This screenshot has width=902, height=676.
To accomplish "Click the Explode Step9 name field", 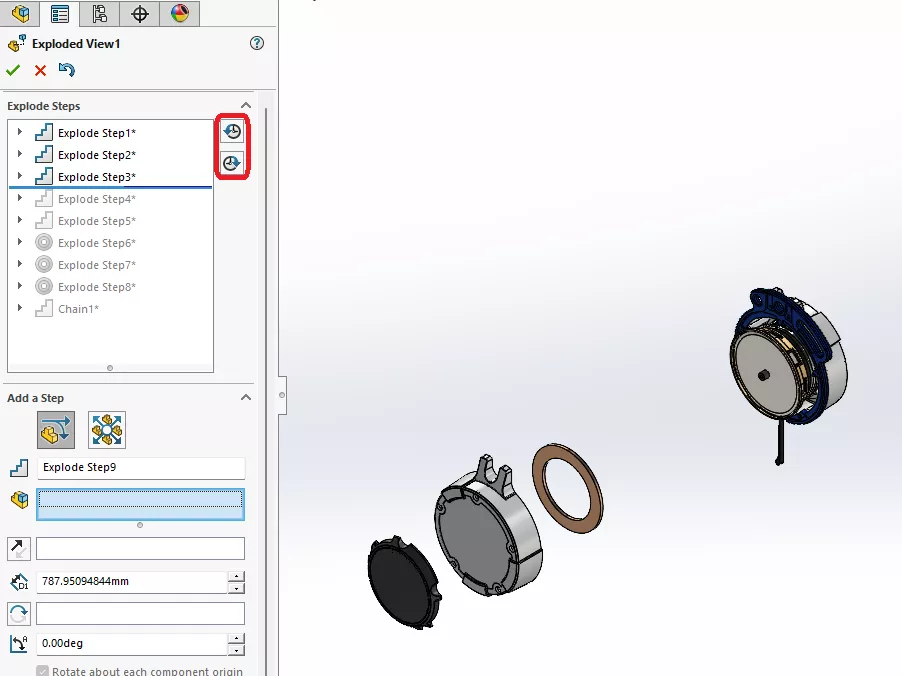I will point(140,468).
